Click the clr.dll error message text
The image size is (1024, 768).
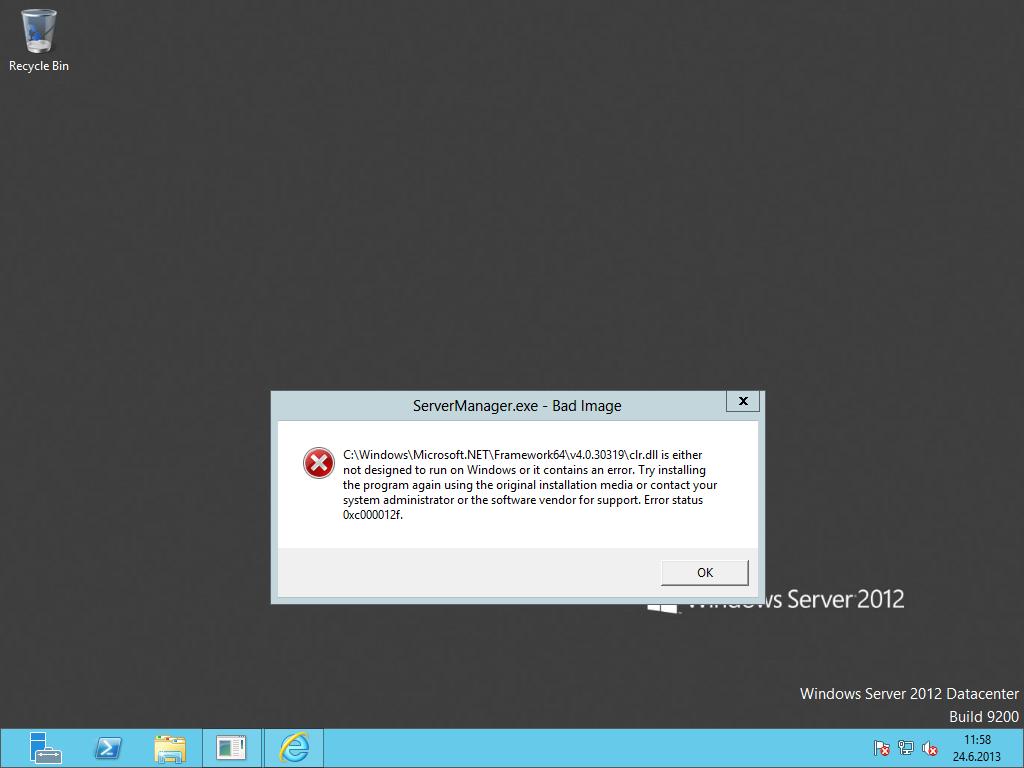(530, 485)
